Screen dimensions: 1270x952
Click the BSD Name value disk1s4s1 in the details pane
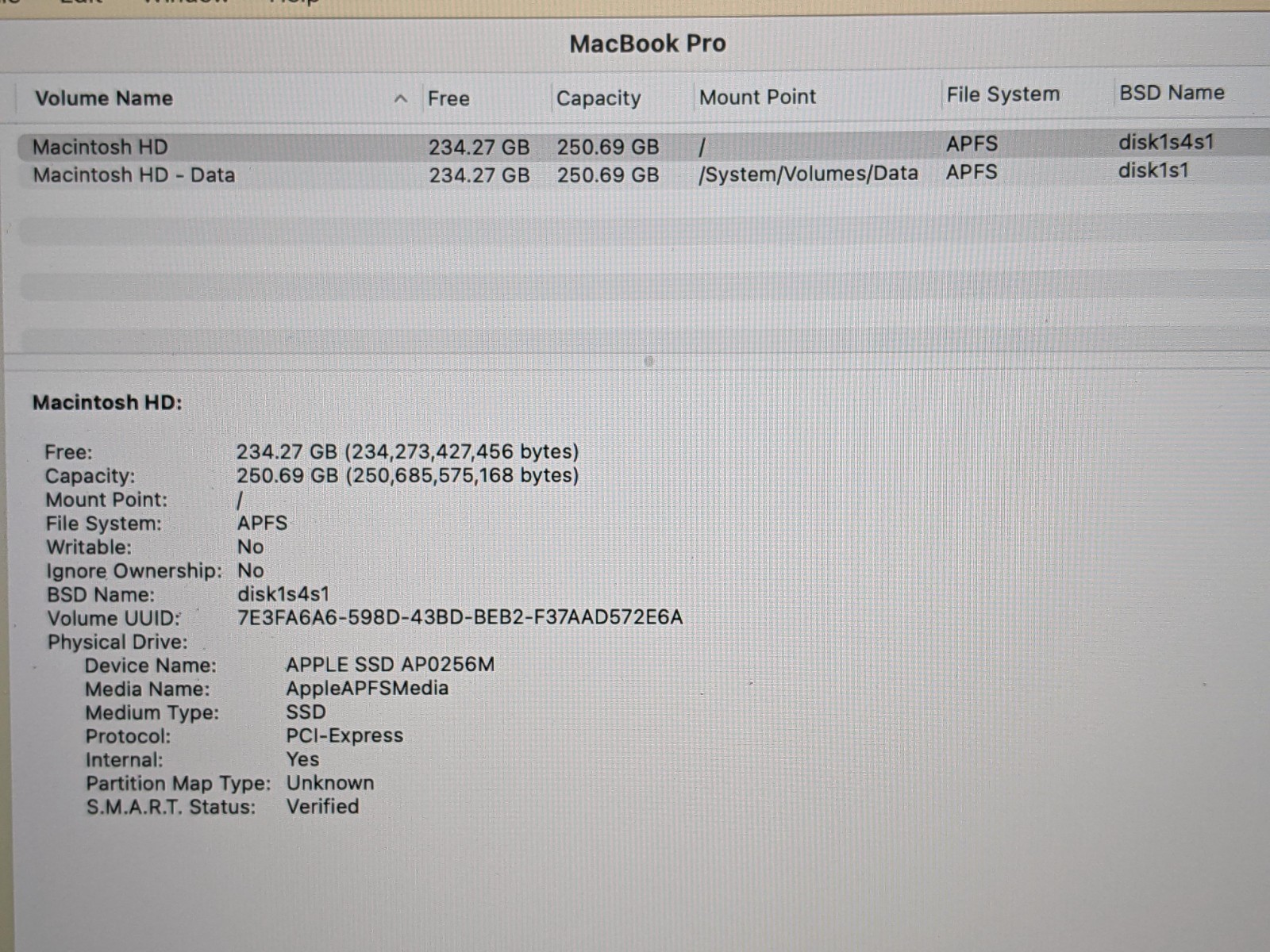point(283,594)
